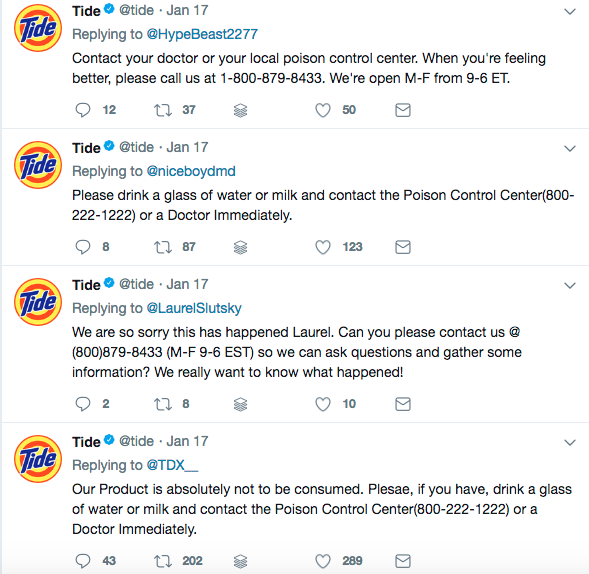Retweet the reply to @niceboydmd
The height and width of the screenshot is (574, 589).
[163, 247]
